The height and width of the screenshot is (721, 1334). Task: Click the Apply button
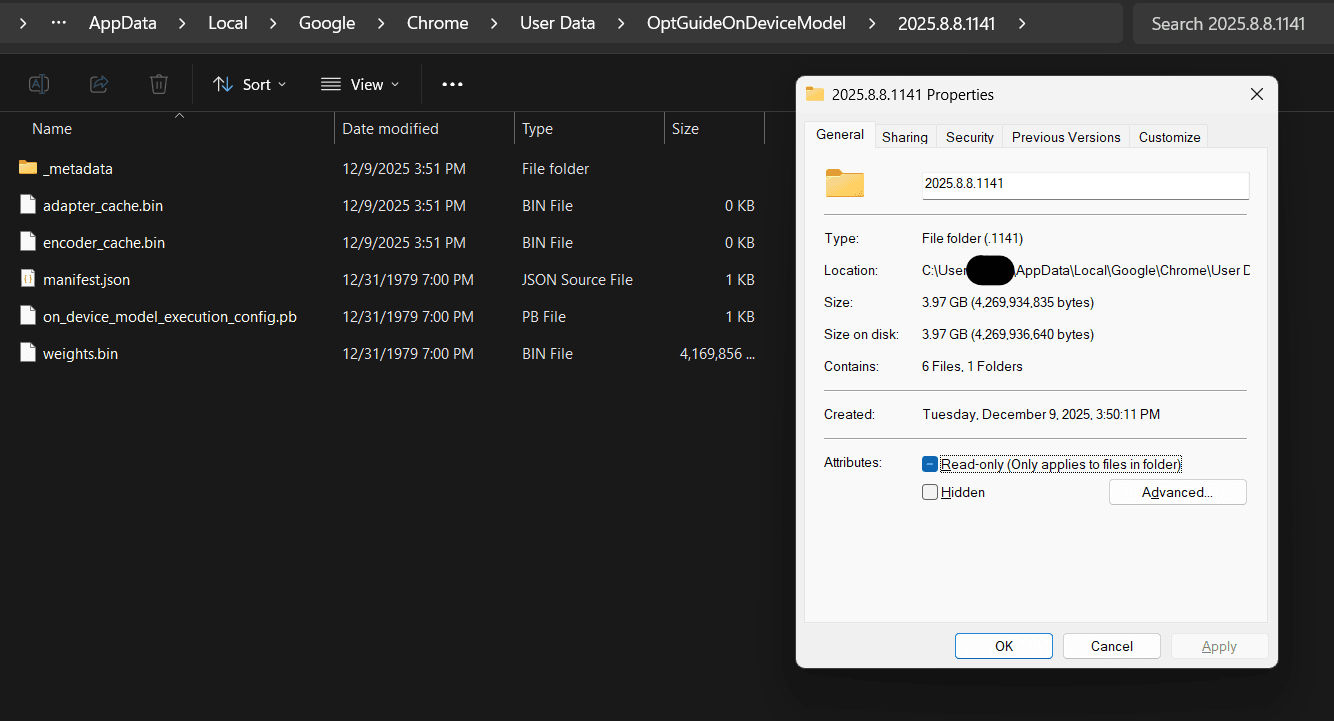[x=1219, y=646]
